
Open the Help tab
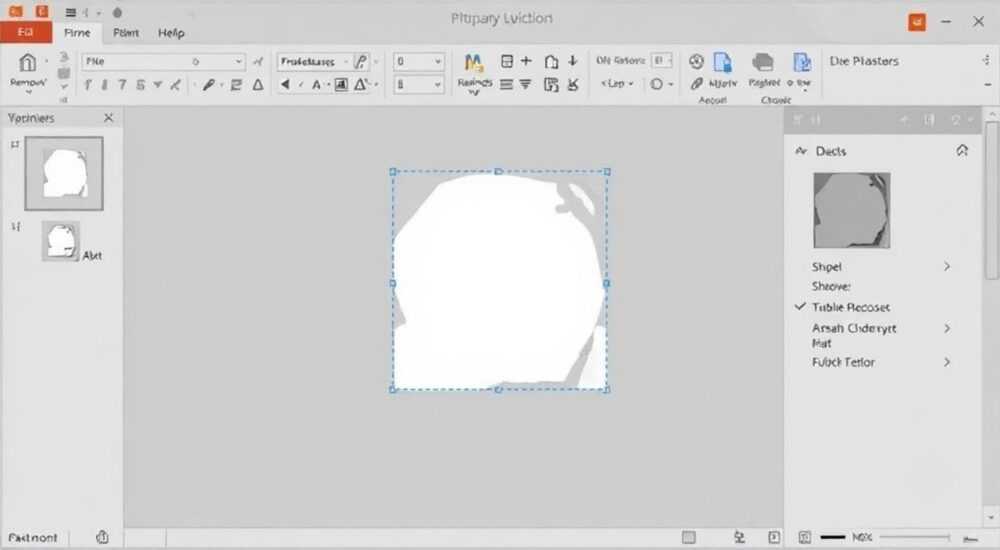171,33
